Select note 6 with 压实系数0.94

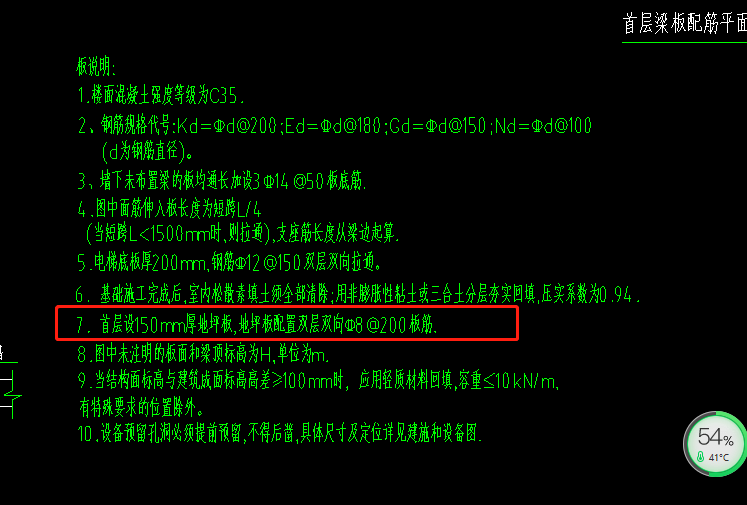(358, 295)
